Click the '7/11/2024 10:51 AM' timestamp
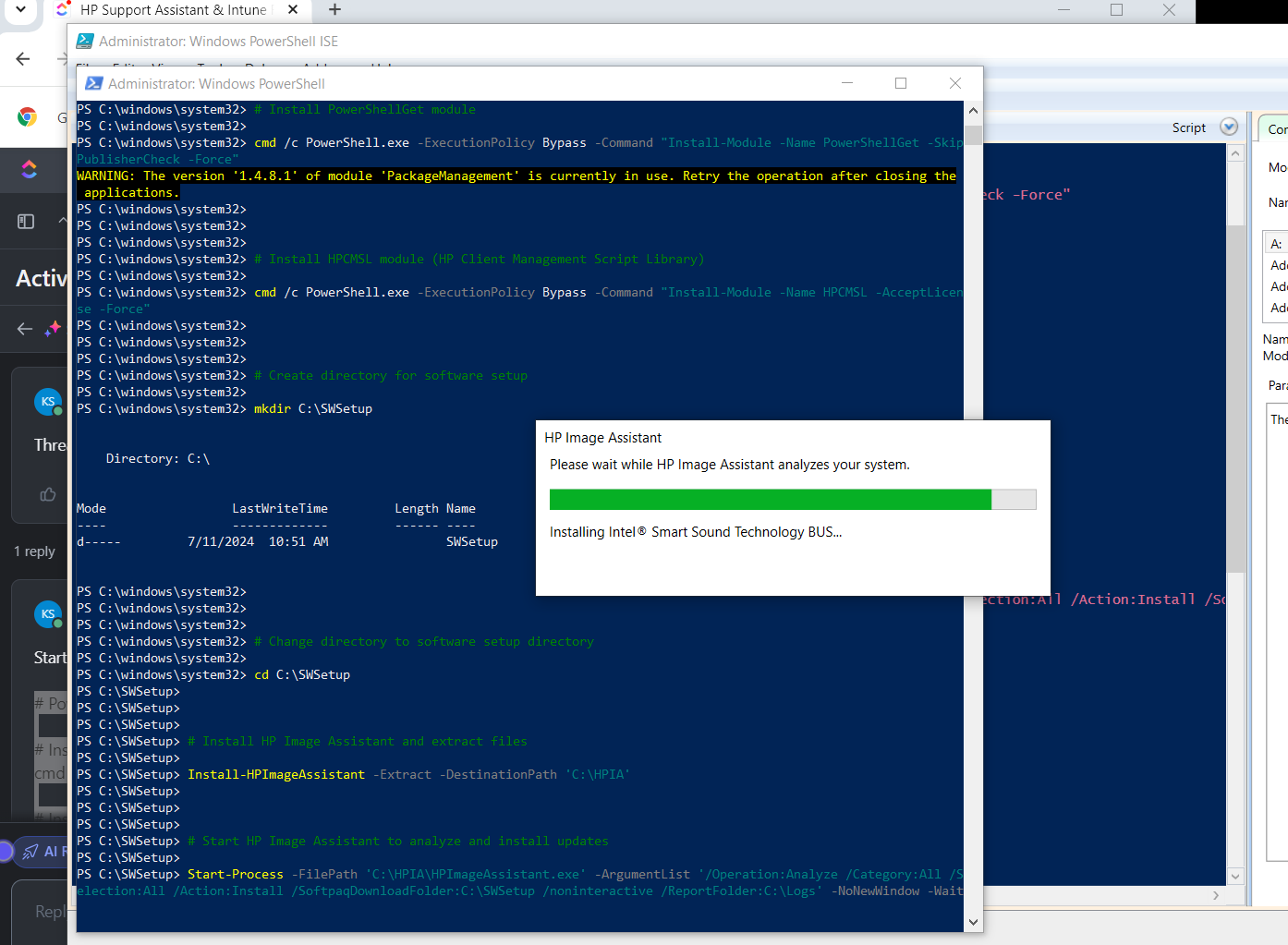Viewport: 1288px width, 945px height. click(x=258, y=541)
